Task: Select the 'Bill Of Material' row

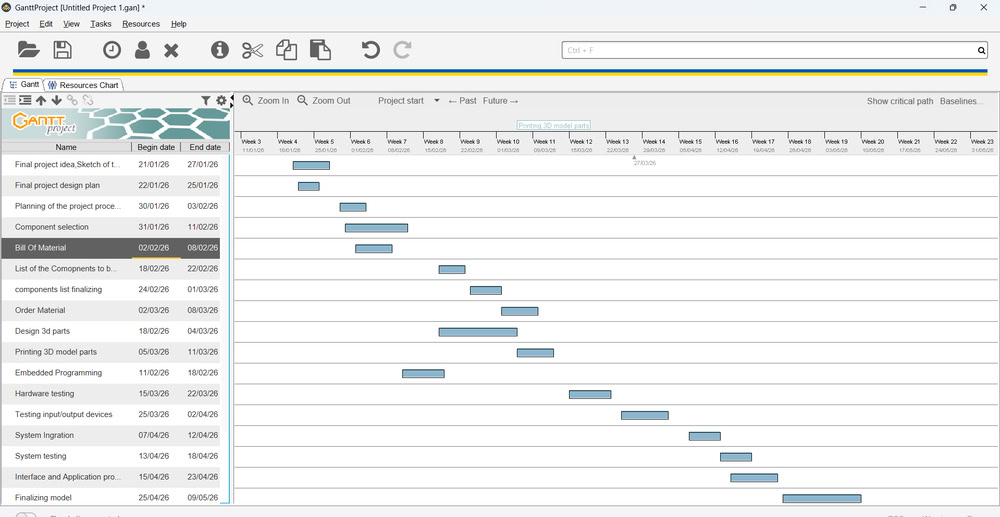Action: [x=111, y=248]
